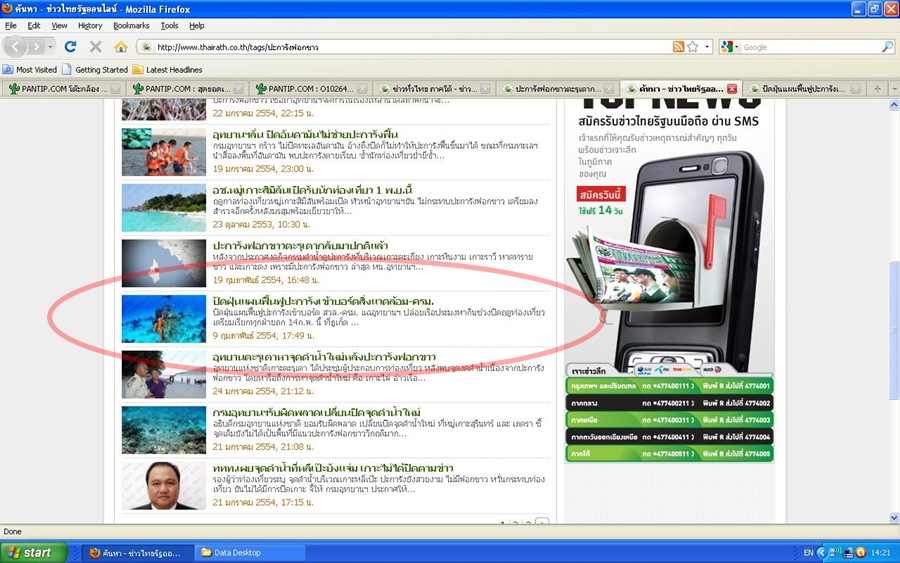Open the View menu
The image size is (900, 563).
(x=59, y=25)
